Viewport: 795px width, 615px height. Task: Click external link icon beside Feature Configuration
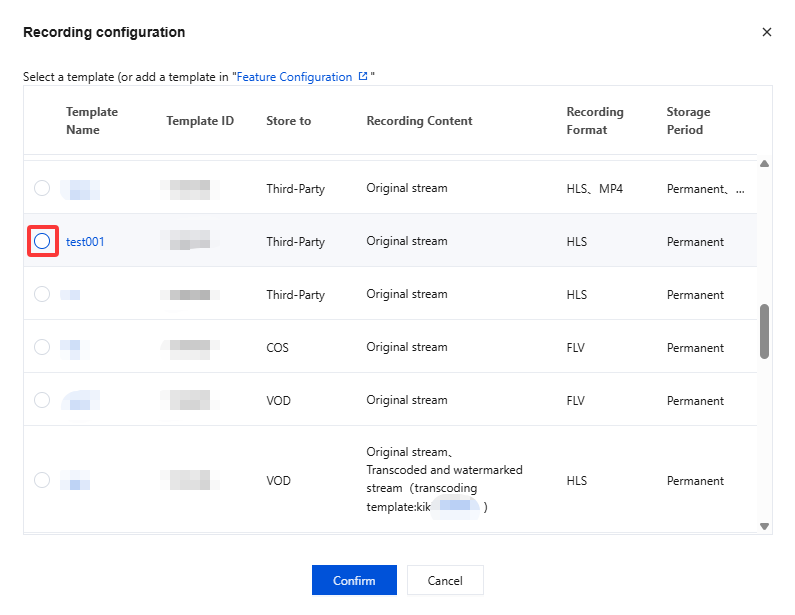coord(363,76)
